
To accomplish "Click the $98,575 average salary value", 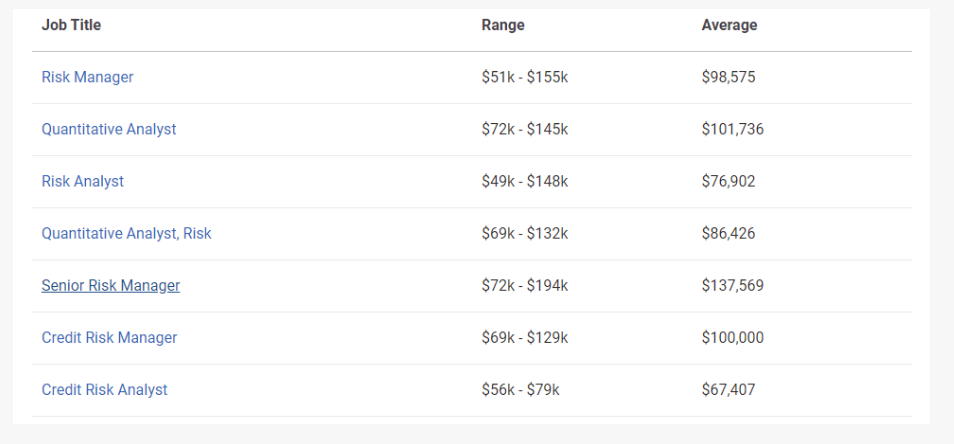I will [728, 77].
